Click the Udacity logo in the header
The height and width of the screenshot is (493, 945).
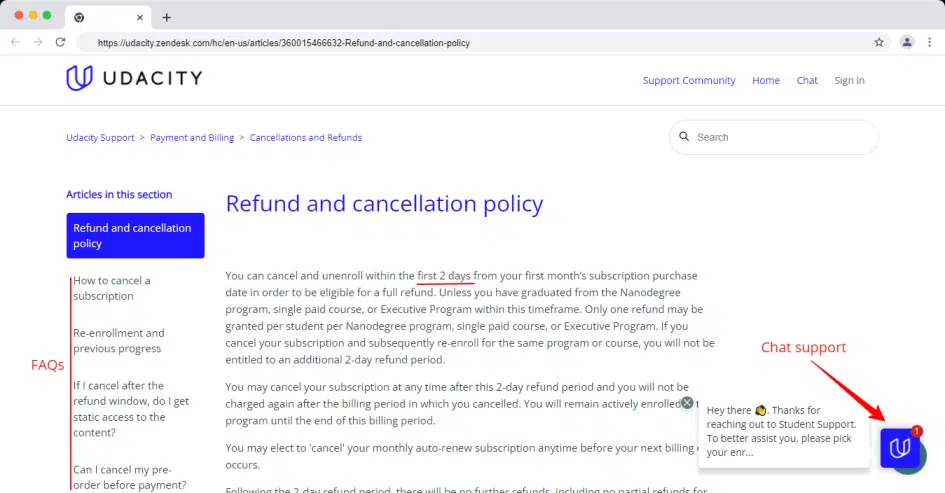coord(133,79)
